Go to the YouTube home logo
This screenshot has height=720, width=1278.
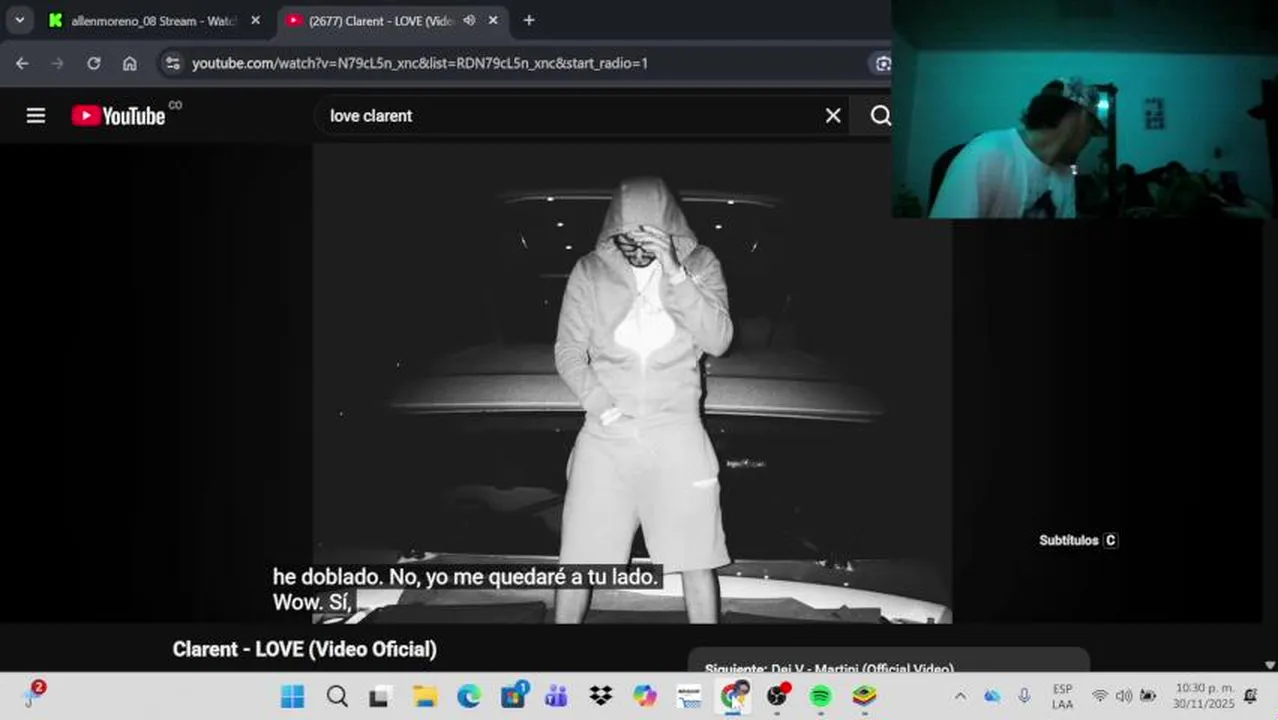click(x=119, y=116)
